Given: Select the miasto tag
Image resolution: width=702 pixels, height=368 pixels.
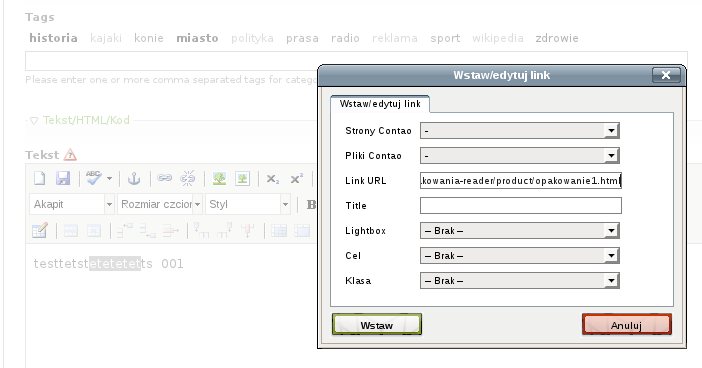Looking at the screenshot, I should (197, 38).
